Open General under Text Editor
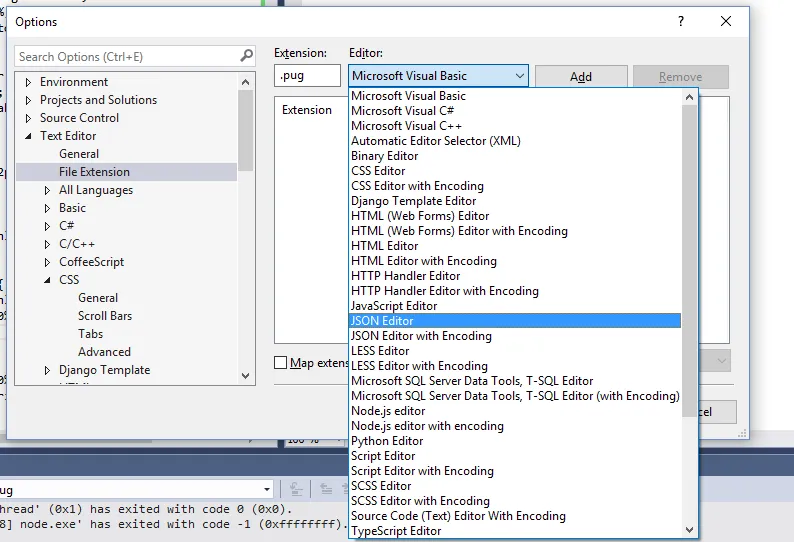This screenshot has height=542, width=794. click(78, 154)
